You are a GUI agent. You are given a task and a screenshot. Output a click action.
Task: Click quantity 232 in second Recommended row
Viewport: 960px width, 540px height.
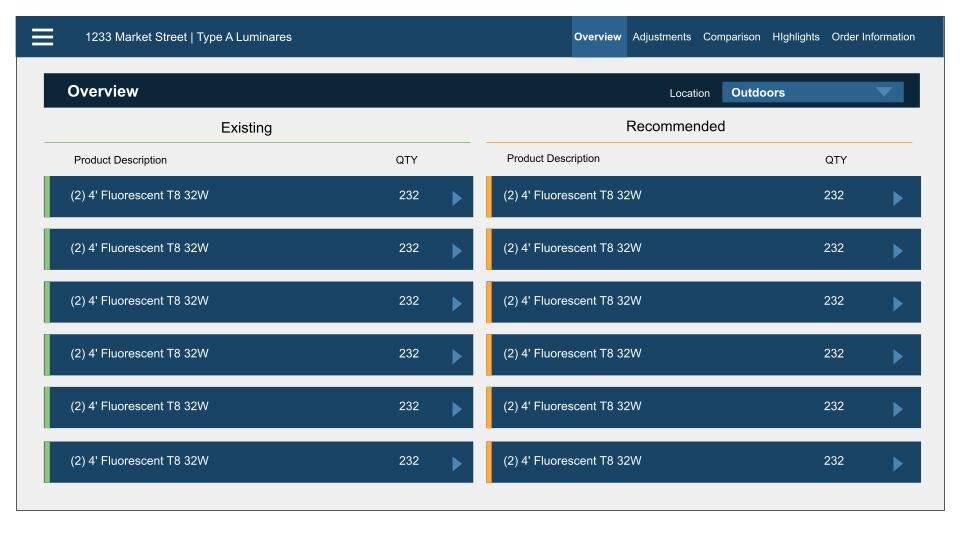(x=834, y=248)
